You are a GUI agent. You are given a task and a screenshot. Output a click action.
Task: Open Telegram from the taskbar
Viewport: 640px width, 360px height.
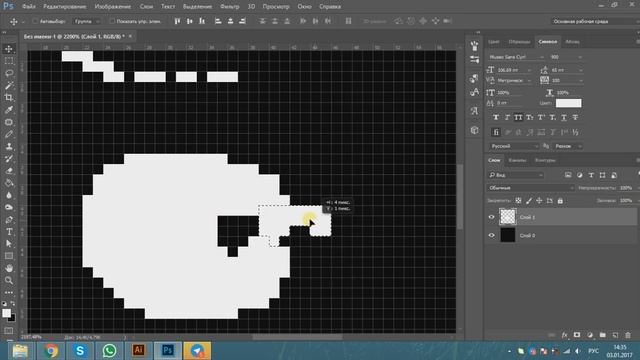197,351
